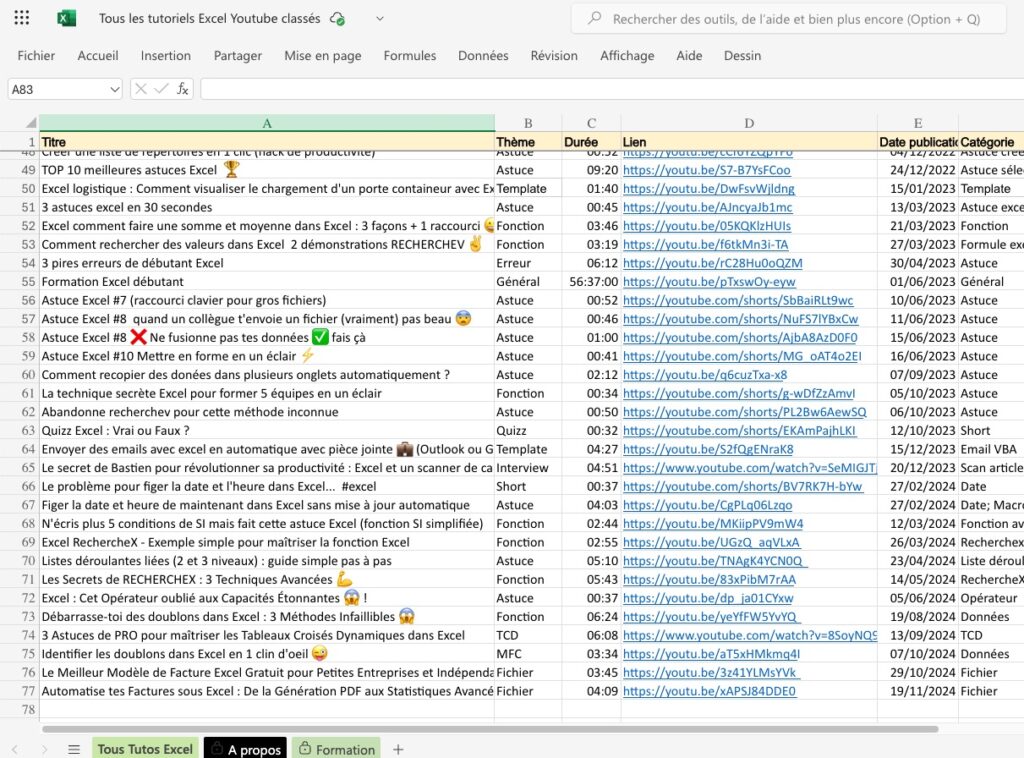
Task: Switch to the Accueil tab
Action: point(98,55)
